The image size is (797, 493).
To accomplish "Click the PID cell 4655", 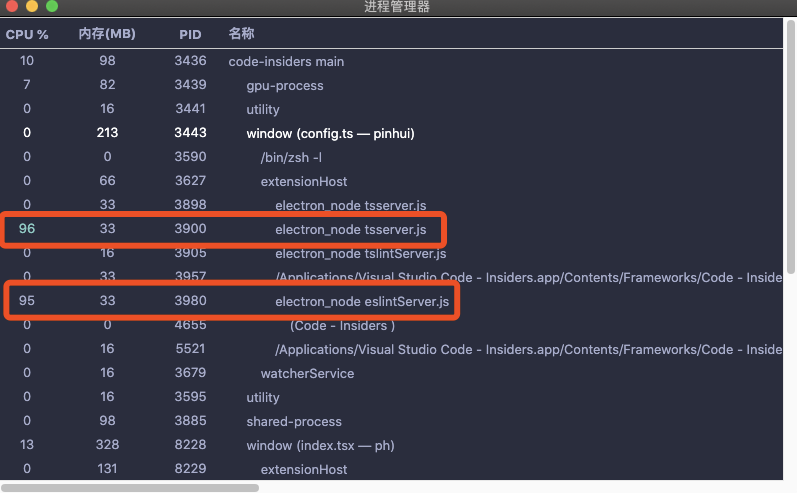I will point(191,325).
